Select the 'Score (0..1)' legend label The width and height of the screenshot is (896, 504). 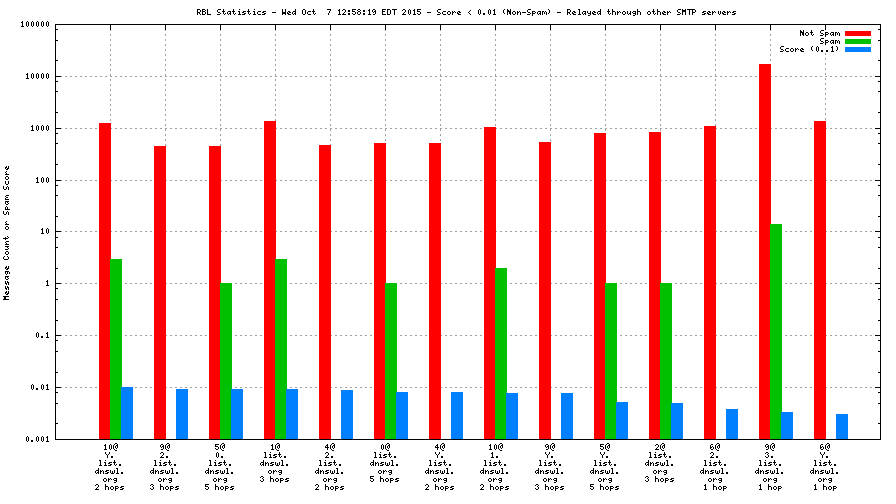(x=809, y=49)
